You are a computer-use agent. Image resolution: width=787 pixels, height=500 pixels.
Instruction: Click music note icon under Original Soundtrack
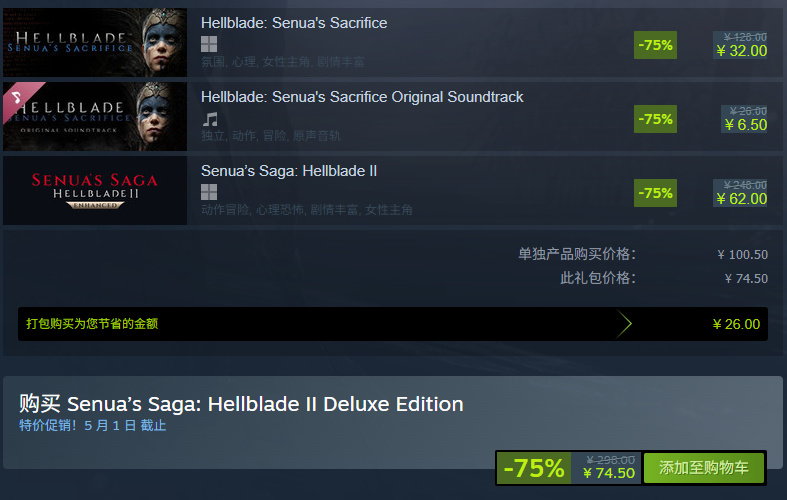210,118
